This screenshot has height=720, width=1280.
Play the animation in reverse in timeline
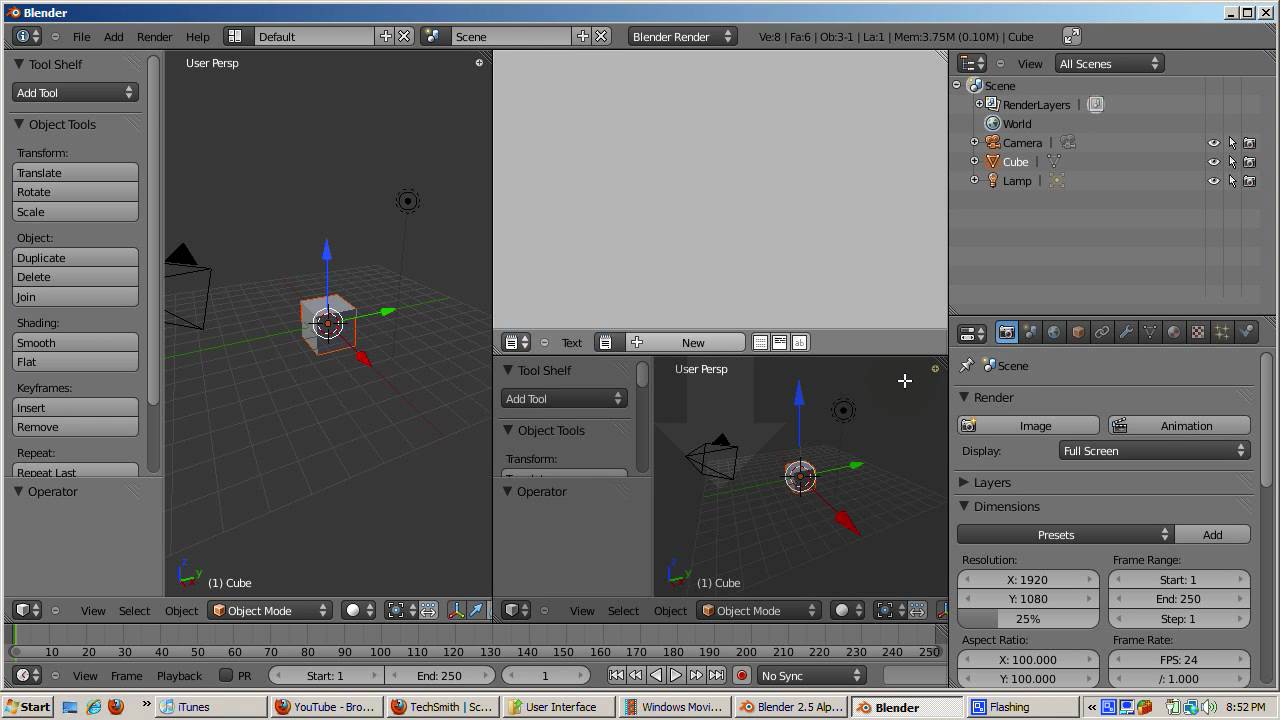(x=656, y=676)
